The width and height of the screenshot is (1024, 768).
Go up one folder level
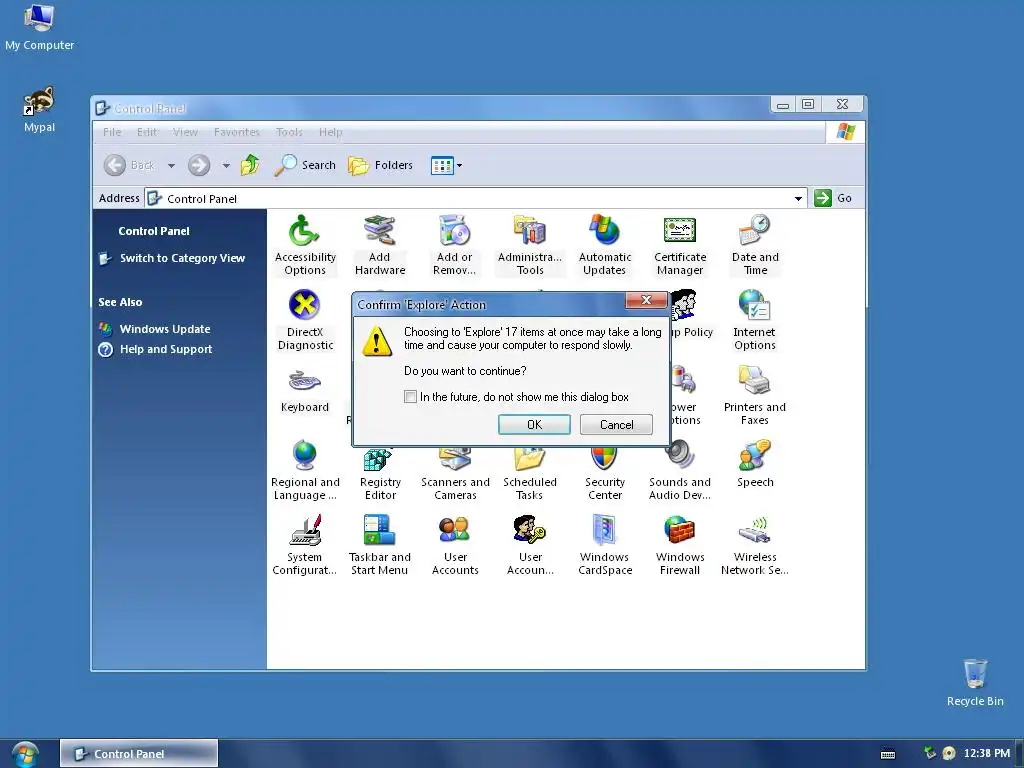(250, 165)
